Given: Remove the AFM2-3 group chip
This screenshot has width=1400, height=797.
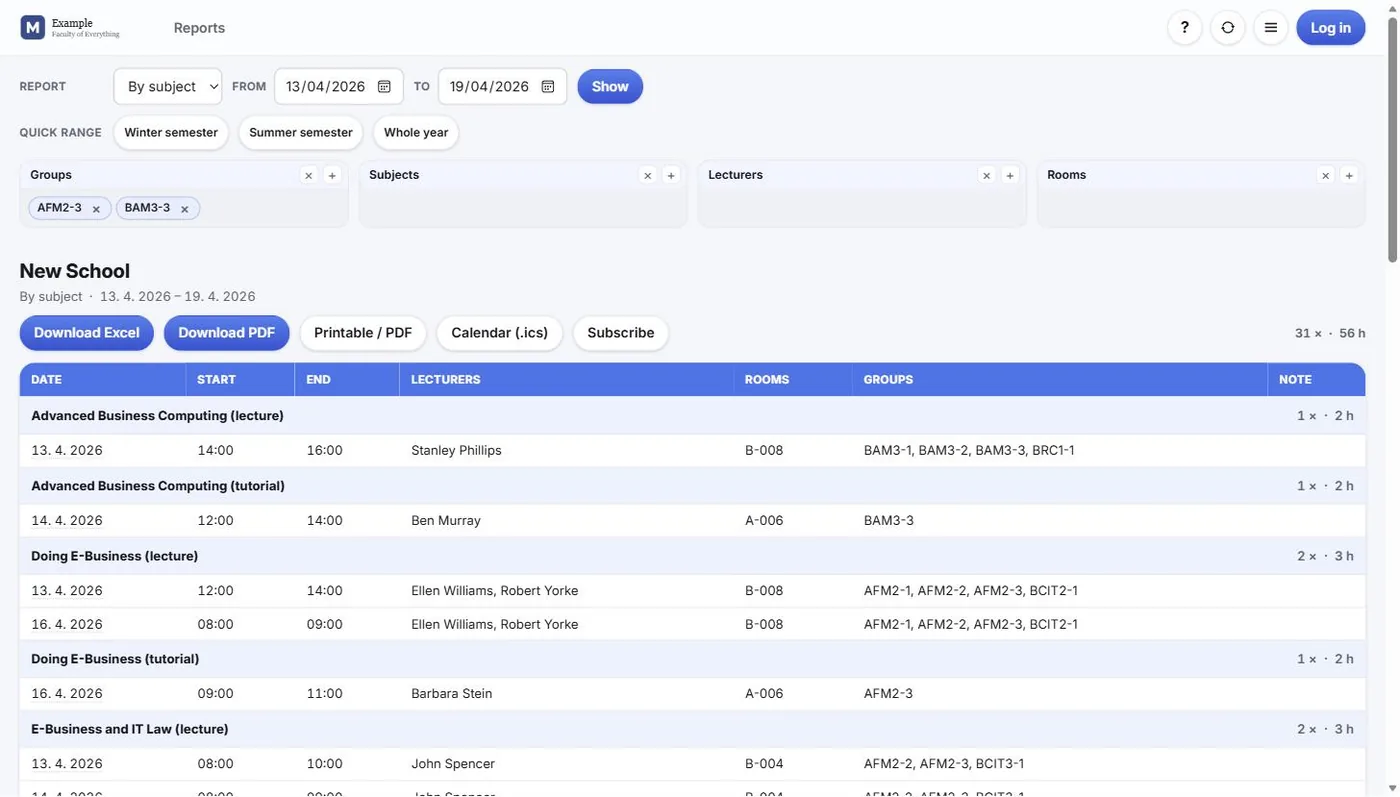Looking at the screenshot, I should pos(96,209).
